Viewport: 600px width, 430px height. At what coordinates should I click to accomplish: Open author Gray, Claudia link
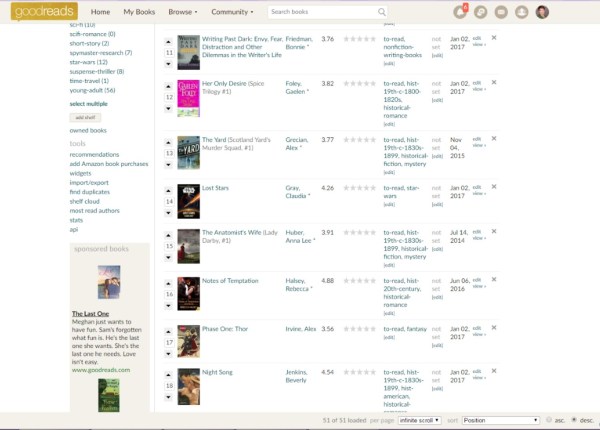(298, 192)
